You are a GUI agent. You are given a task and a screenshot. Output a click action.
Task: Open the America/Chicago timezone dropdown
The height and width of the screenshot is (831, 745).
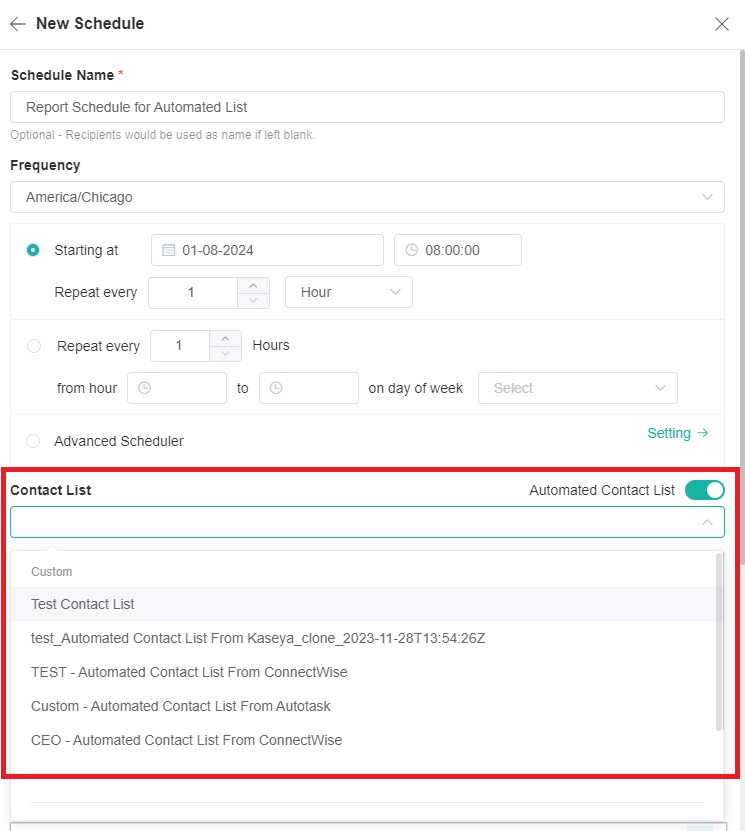pyautogui.click(x=367, y=197)
